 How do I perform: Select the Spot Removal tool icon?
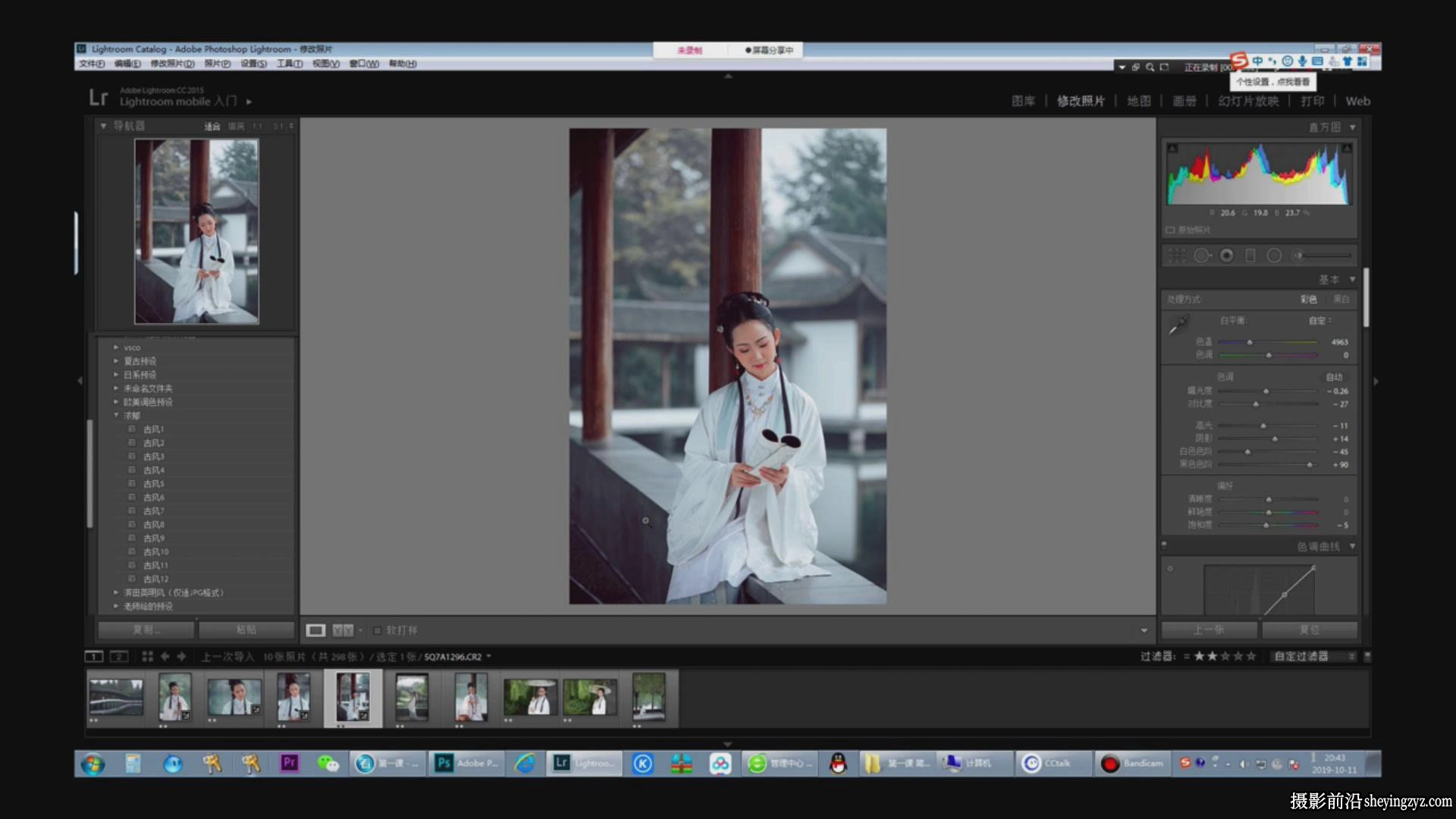(1202, 256)
